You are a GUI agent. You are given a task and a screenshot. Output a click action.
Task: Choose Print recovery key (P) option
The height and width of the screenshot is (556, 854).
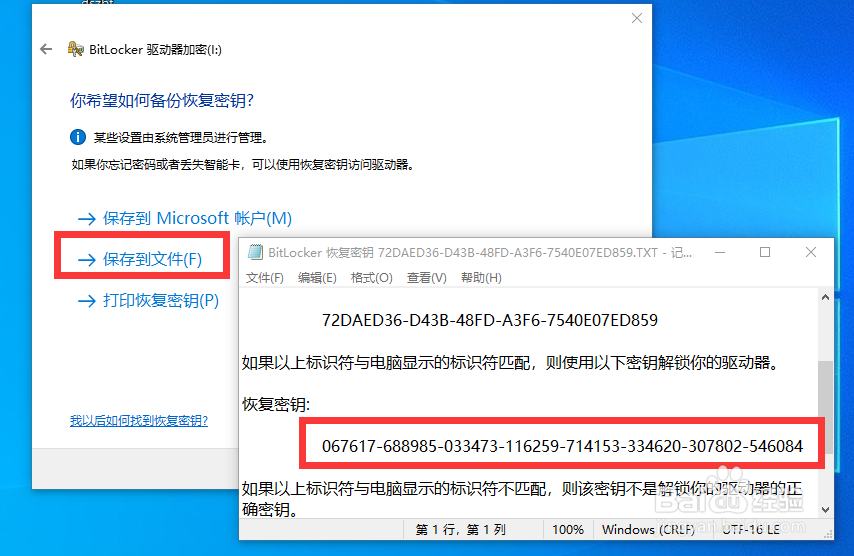[x=148, y=301]
